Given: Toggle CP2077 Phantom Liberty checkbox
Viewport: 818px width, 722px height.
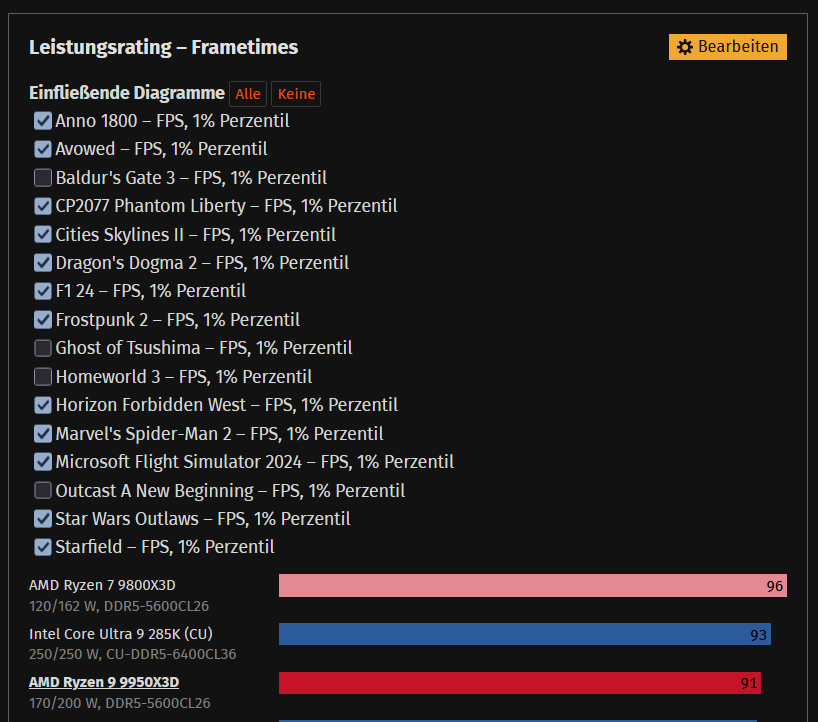Looking at the screenshot, I should pos(43,206).
